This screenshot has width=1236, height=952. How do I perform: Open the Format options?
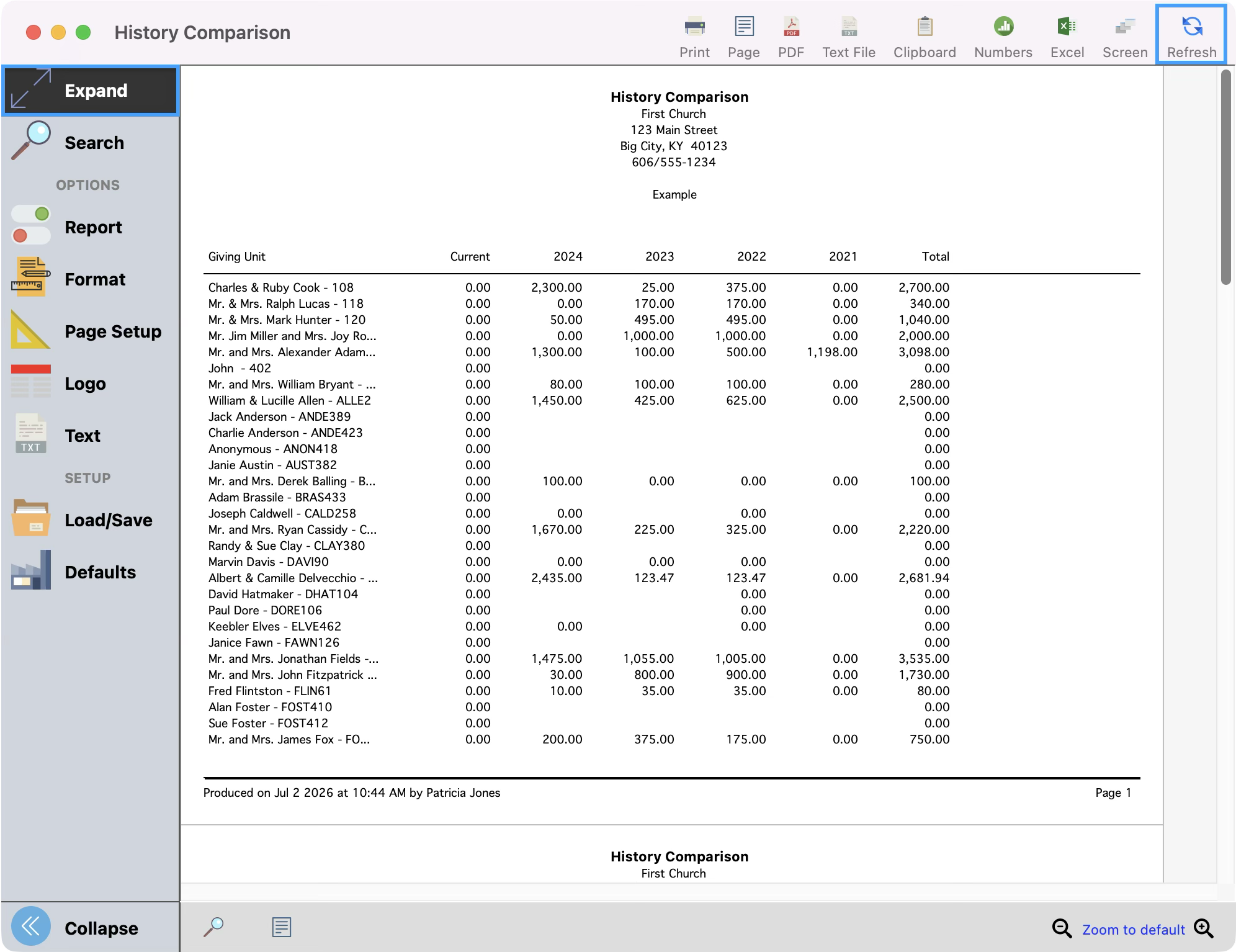(x=91, y=279)
